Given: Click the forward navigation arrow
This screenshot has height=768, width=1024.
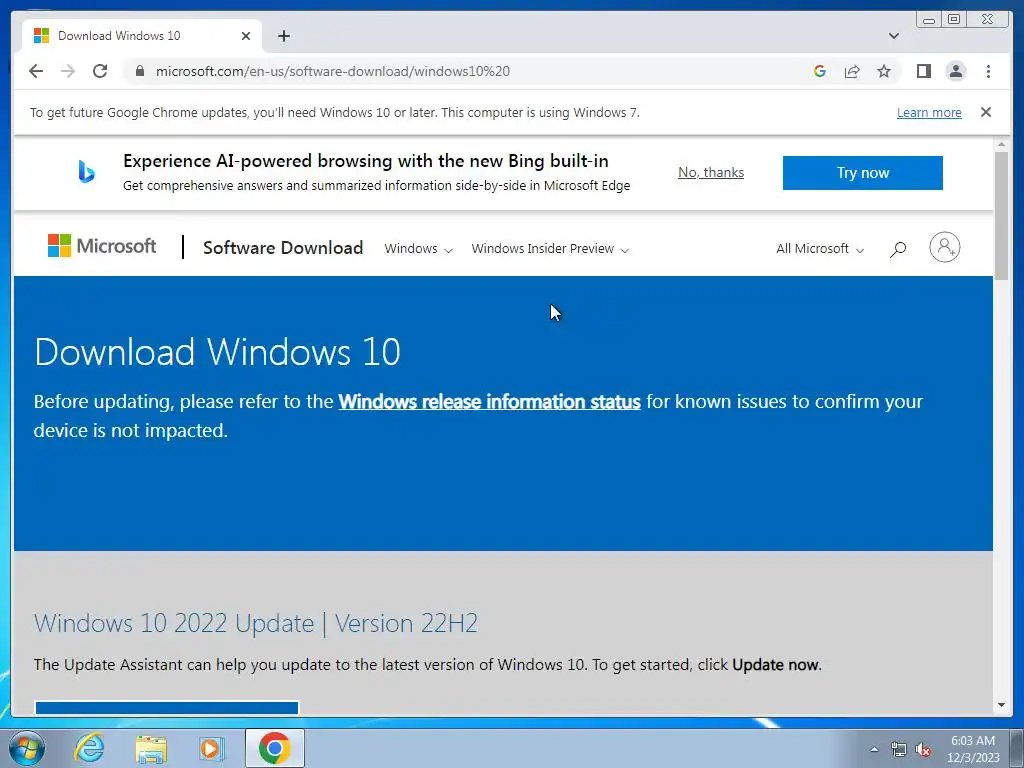Looking at the screenshot, I should [x=68, y=71].
